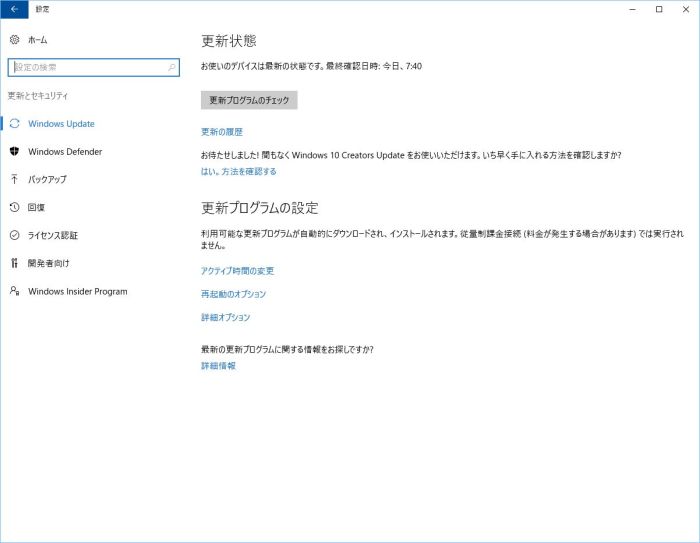The height and width of the screenshot is (543, 700).
Task: Click the back arrow in title bar
Action: point(14,9)
